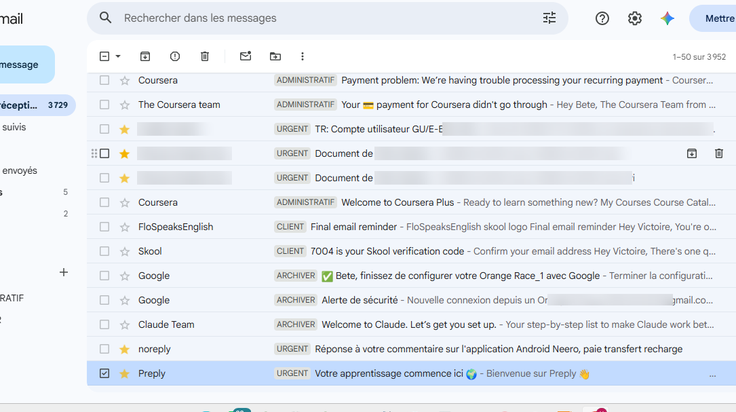Open the envoyés sent folder
This screenshot has width=736, height=412.
[19, 171]
